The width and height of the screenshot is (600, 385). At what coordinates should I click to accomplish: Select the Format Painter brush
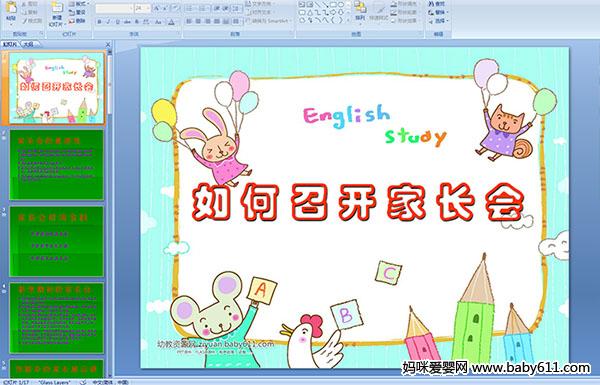[x=24, y=21]
